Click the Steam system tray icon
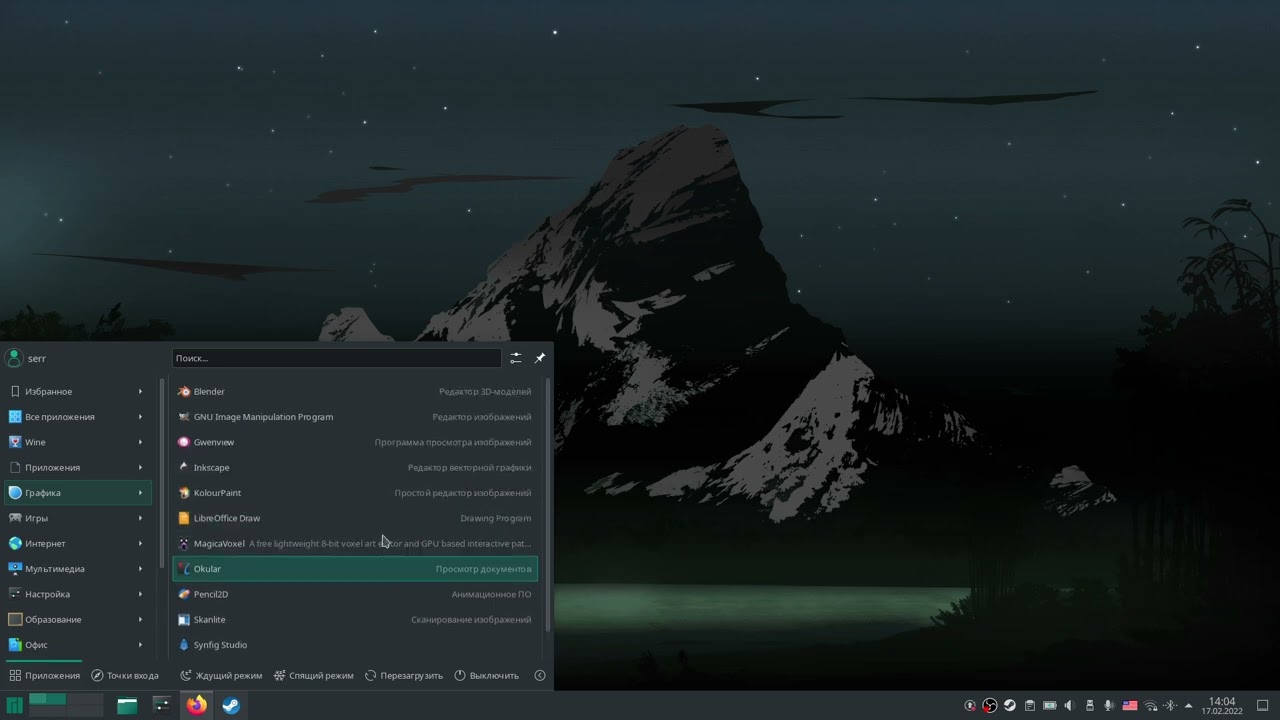Viewport: 1280px width, 720px height. pyautogui.click(x=1010, y=705)
